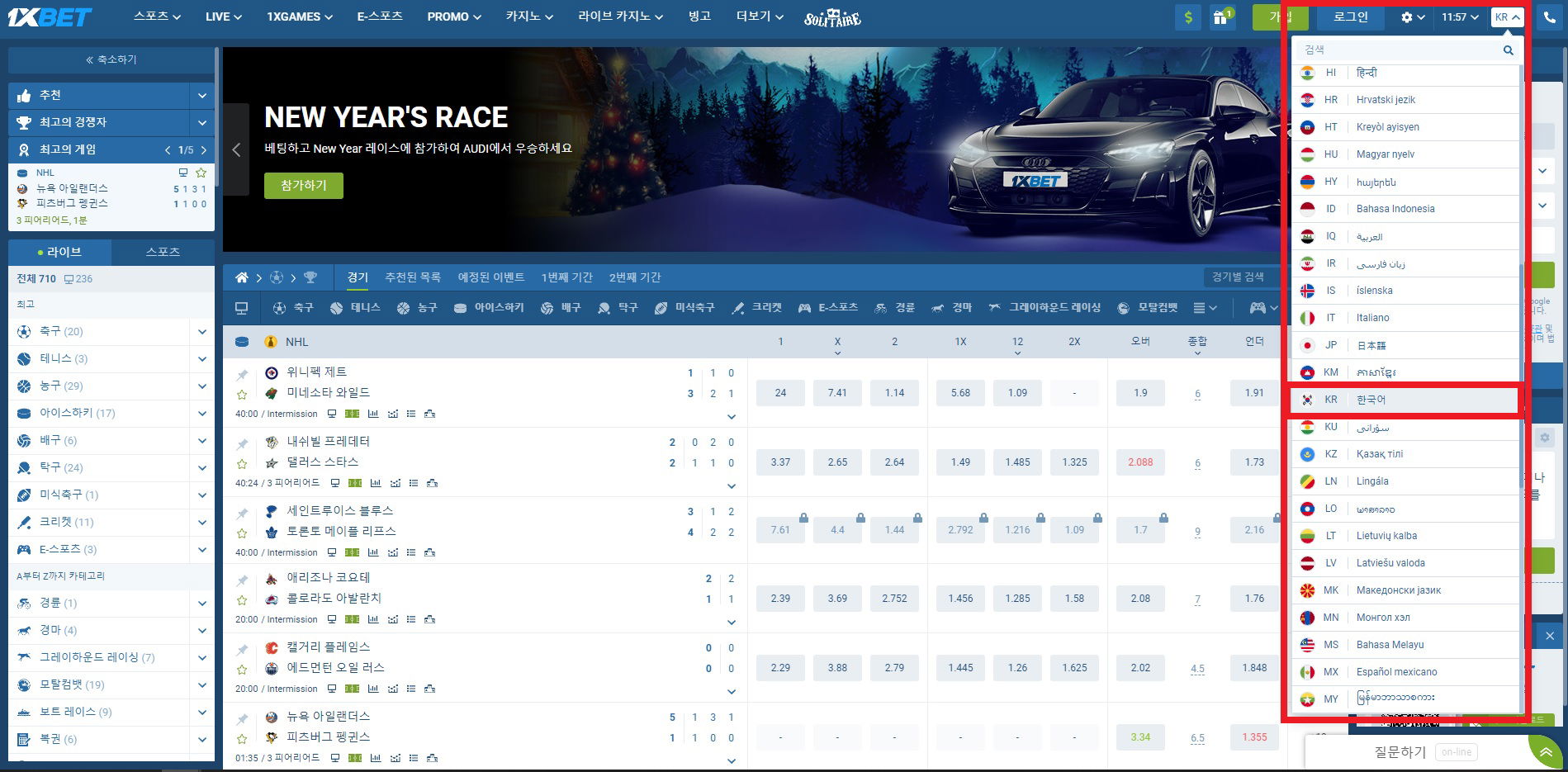Screen dimensions: 1568x772
Task: Collapse the KR language dropdown
Action: [x=1507, y=17]
